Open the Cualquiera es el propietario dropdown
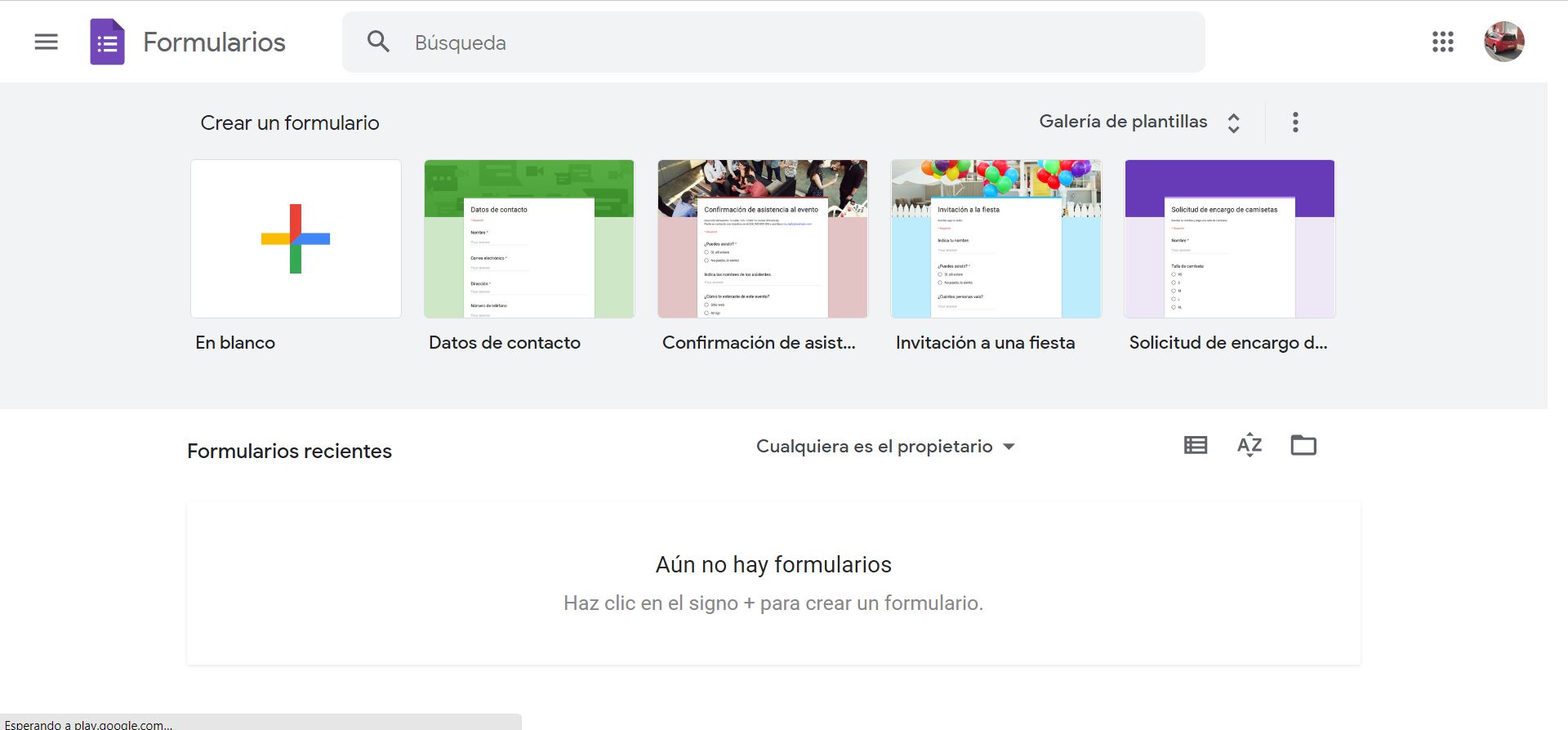The image size is (1568, 730). point(885,447)
